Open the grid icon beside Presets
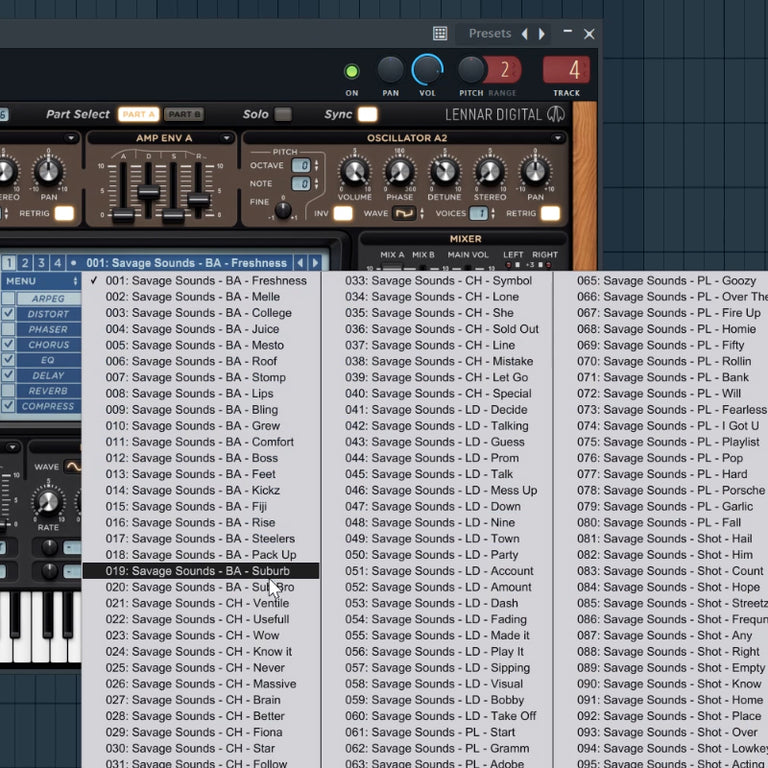Image resolution: width=768 pixels, height=768 pixels. coord(440,33)
